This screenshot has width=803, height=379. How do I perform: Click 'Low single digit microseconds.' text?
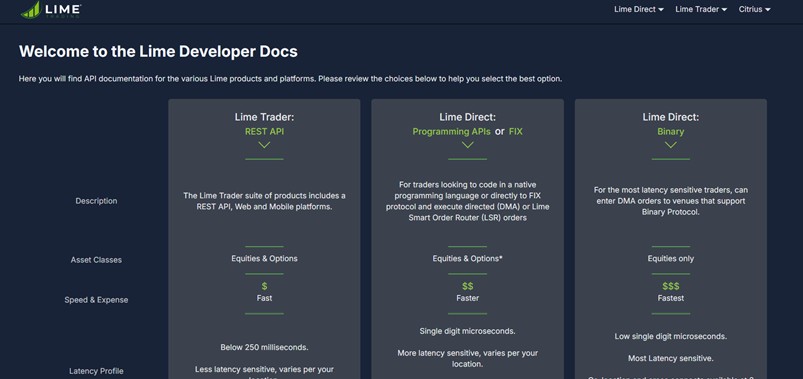coord(670,336)
